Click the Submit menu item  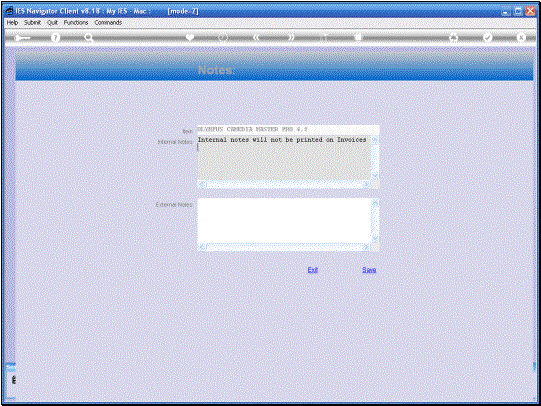(32, 22)
